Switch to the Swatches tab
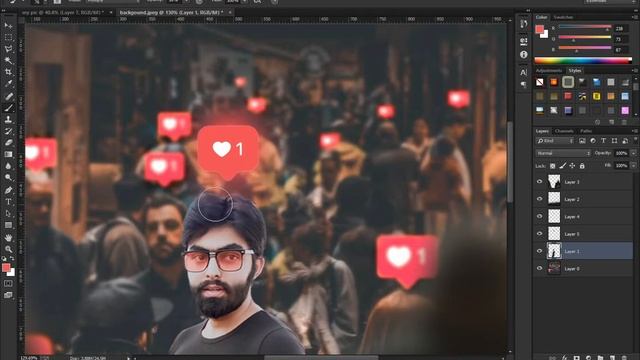 tap(563, 17)
